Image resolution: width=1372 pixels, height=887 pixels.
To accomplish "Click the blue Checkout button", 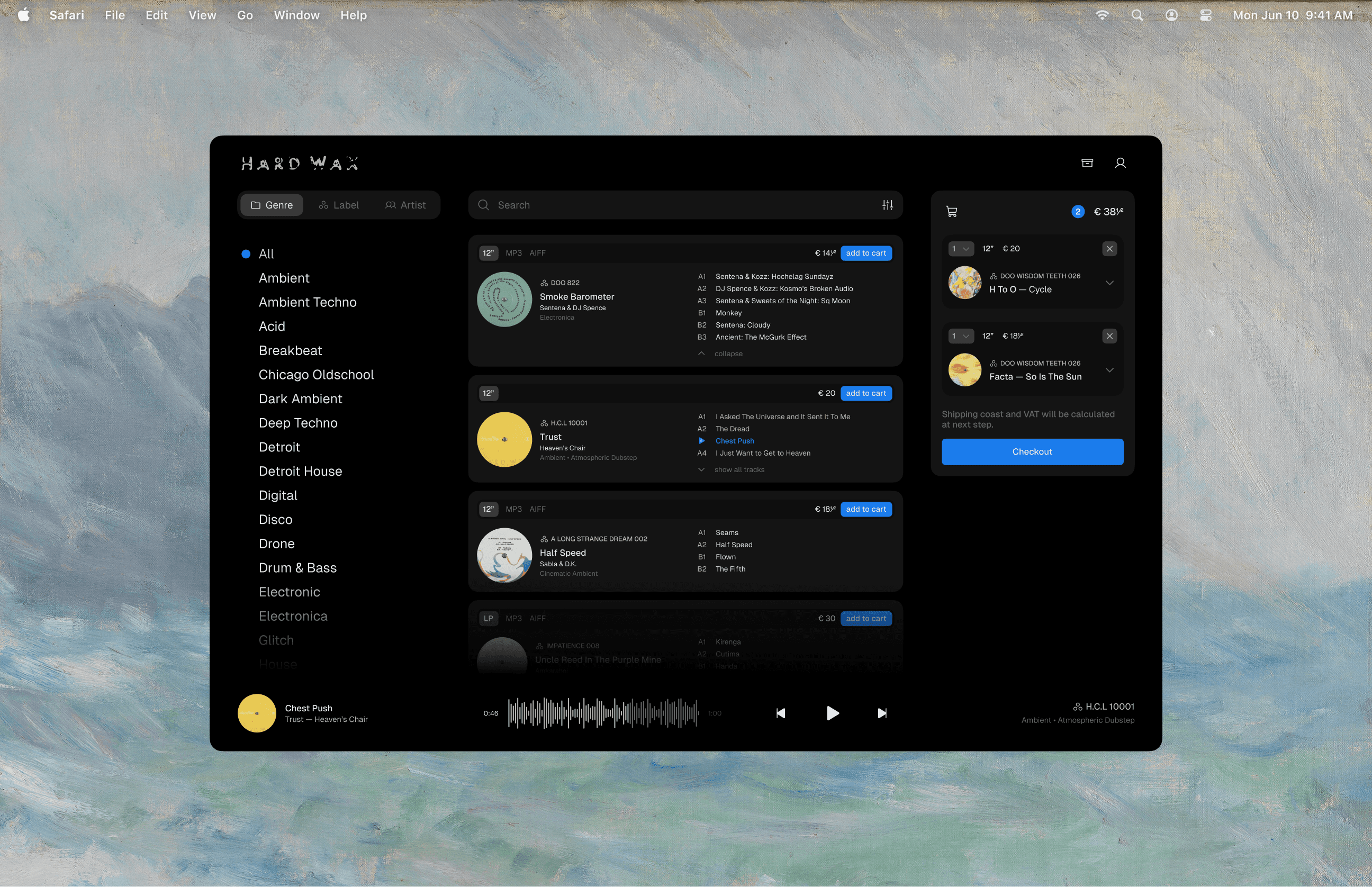I will 1032,451.
